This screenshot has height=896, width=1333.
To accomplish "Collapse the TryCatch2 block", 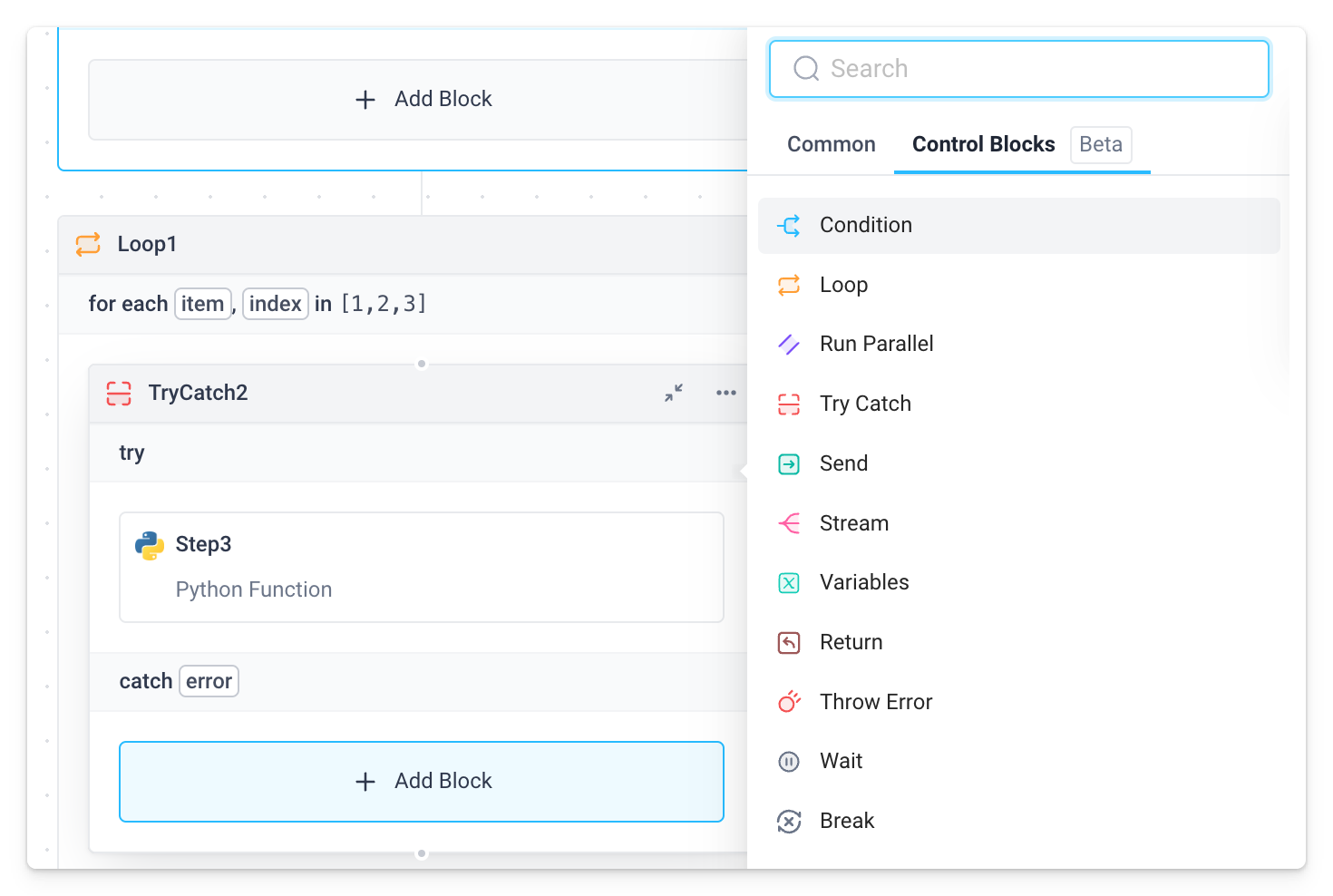I will (674, 393).
